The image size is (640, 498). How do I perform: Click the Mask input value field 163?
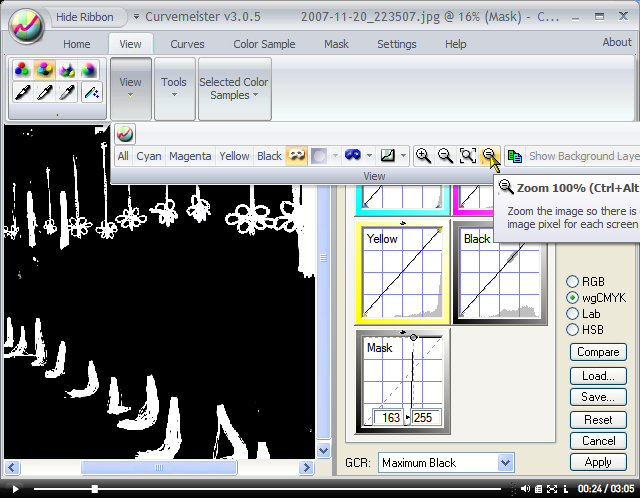click(x=388, y=418)
